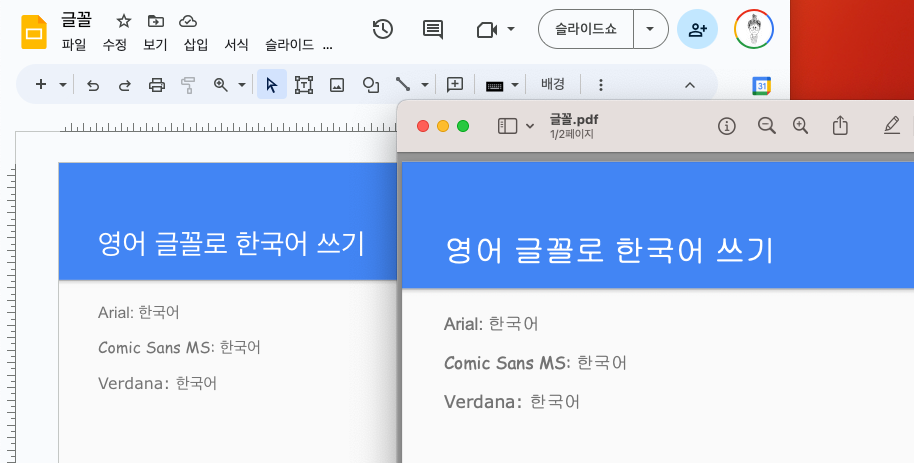Open the 슬라이드 menu
The height and width of the screenshot is (463, 914).
pos(289,45)
